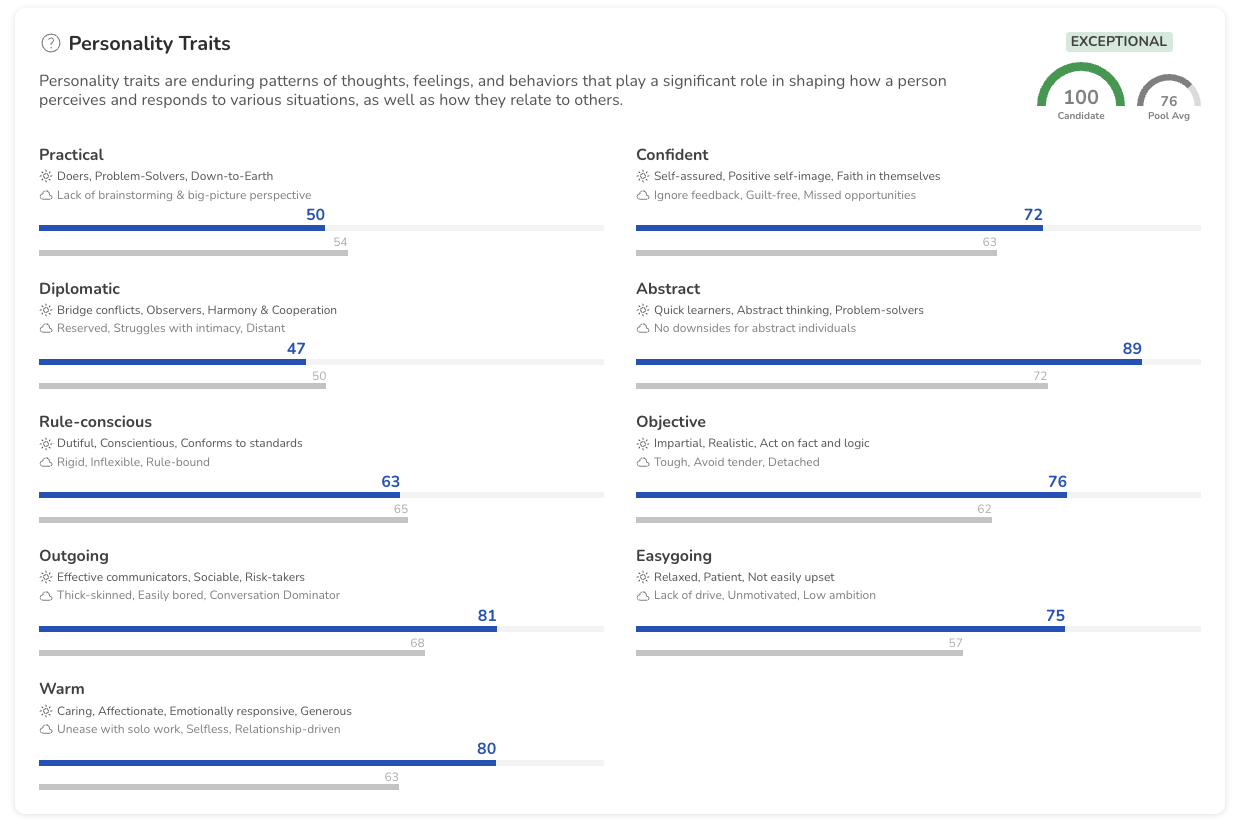Click the cloud icon under Diplomatic
The height and width of the screenshot is (820, 1234).
(x=45, y=329)
